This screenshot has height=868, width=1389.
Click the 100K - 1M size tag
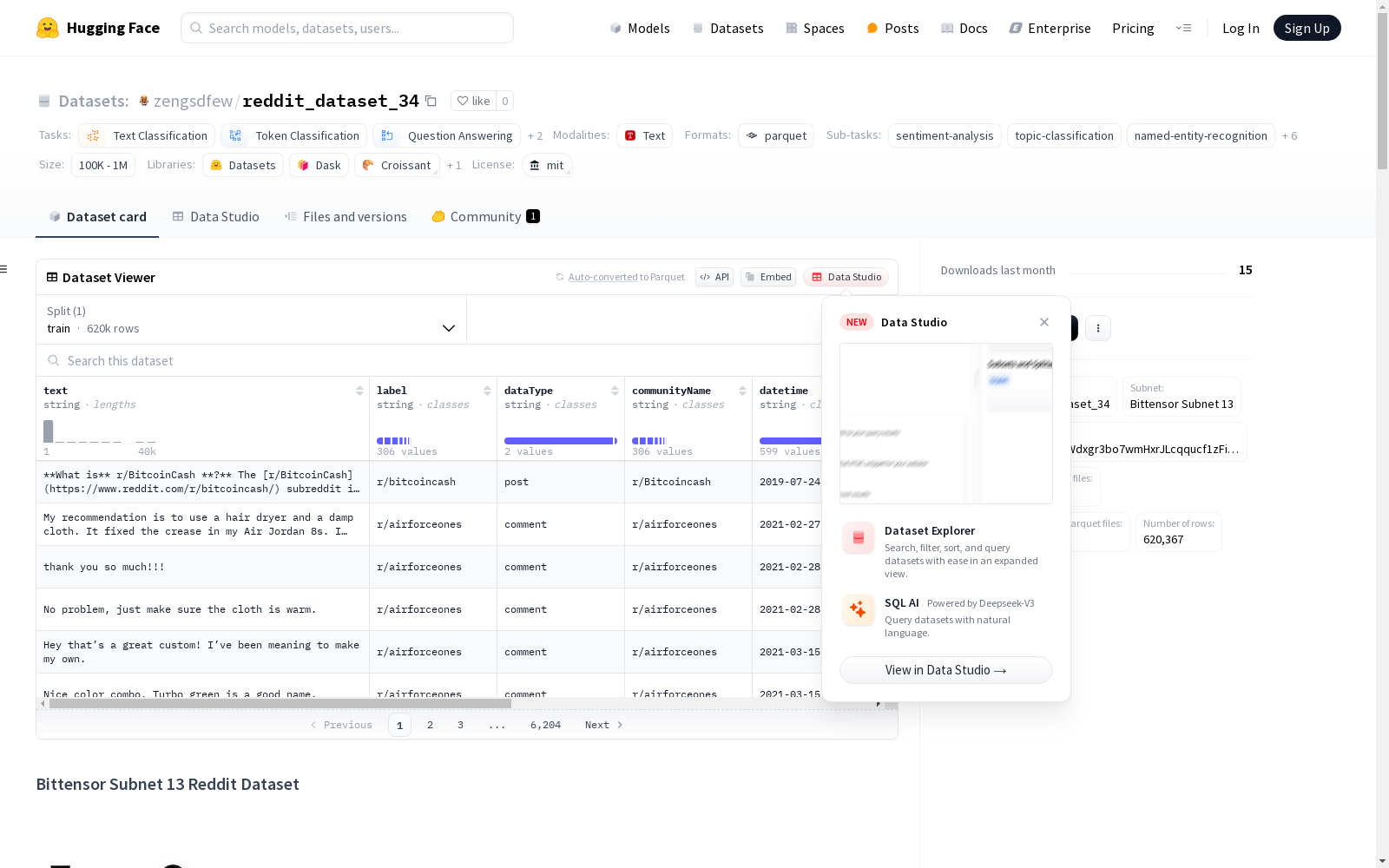pos(103,165)
